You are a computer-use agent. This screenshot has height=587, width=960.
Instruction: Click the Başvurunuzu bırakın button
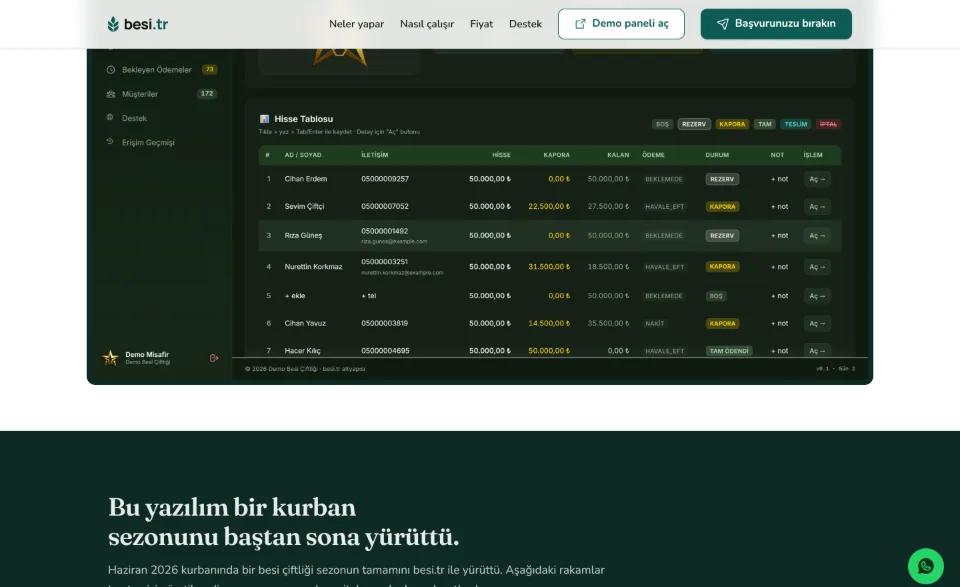point(776,24)
